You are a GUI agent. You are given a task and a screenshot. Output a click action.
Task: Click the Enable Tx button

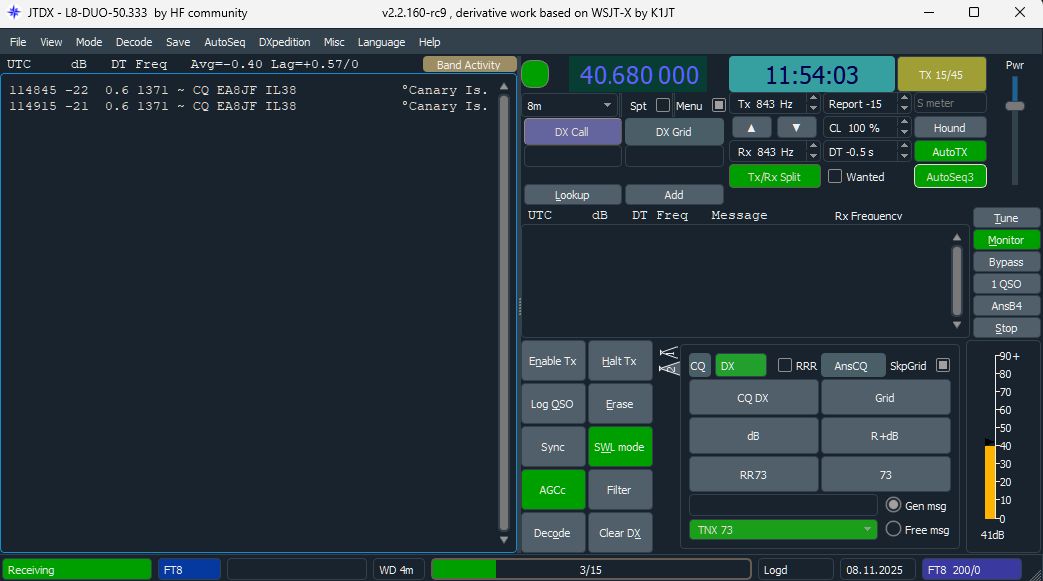click(553, 361)
